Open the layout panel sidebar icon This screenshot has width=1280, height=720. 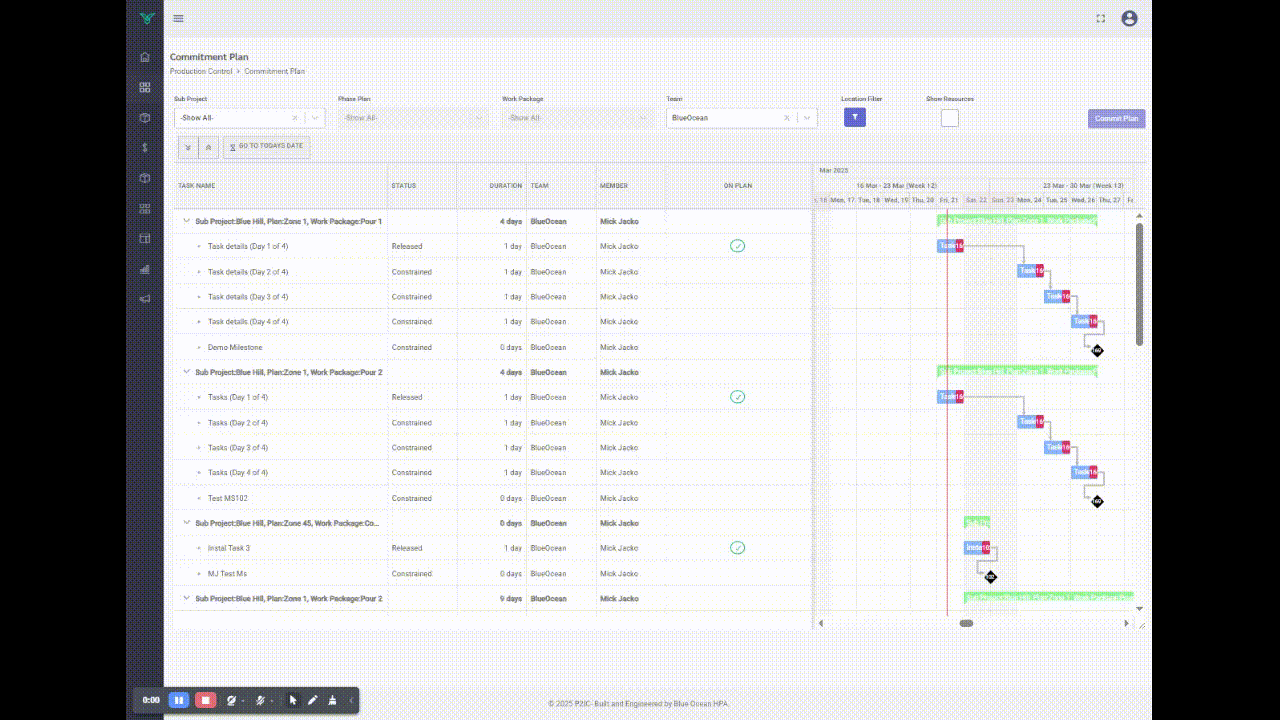tap(145, 239)
